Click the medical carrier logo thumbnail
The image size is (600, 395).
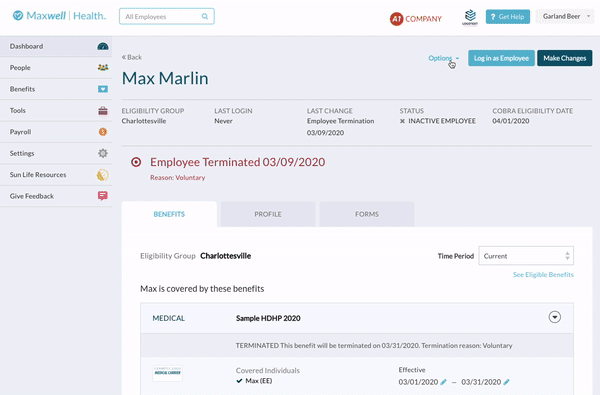tap(167, 373)
